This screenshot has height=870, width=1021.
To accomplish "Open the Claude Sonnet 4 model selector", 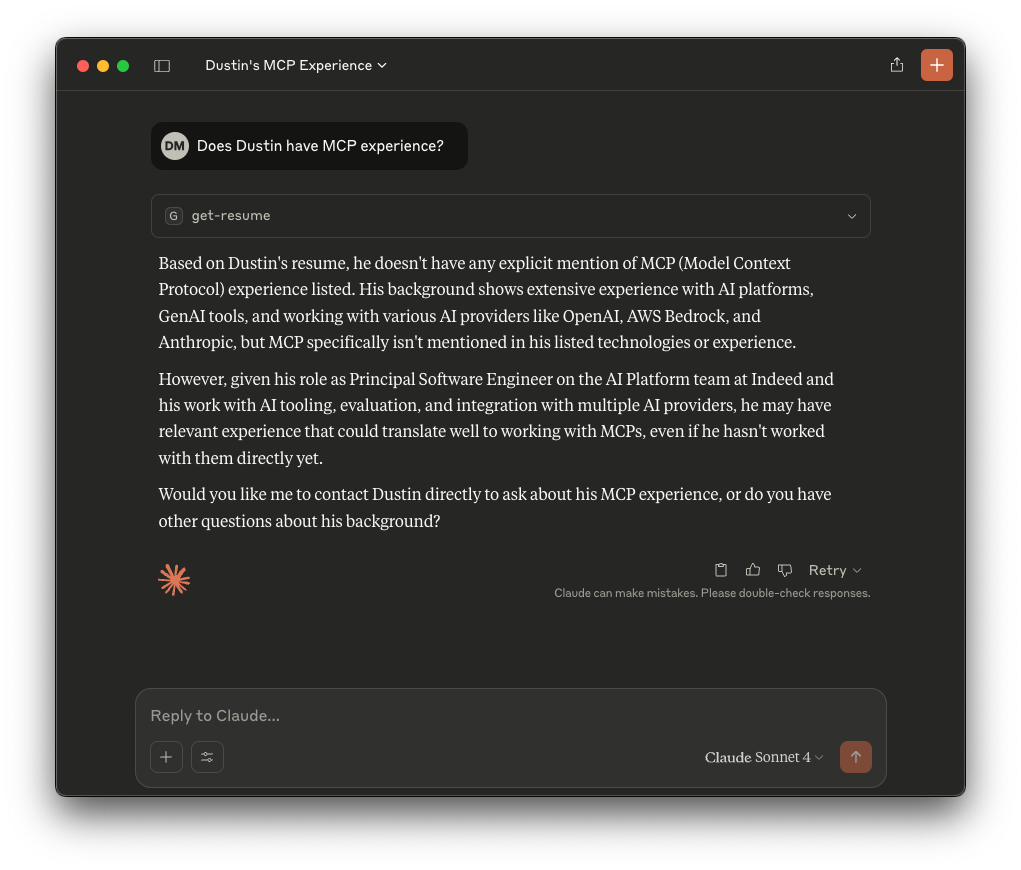I will [x=764, y=757].
